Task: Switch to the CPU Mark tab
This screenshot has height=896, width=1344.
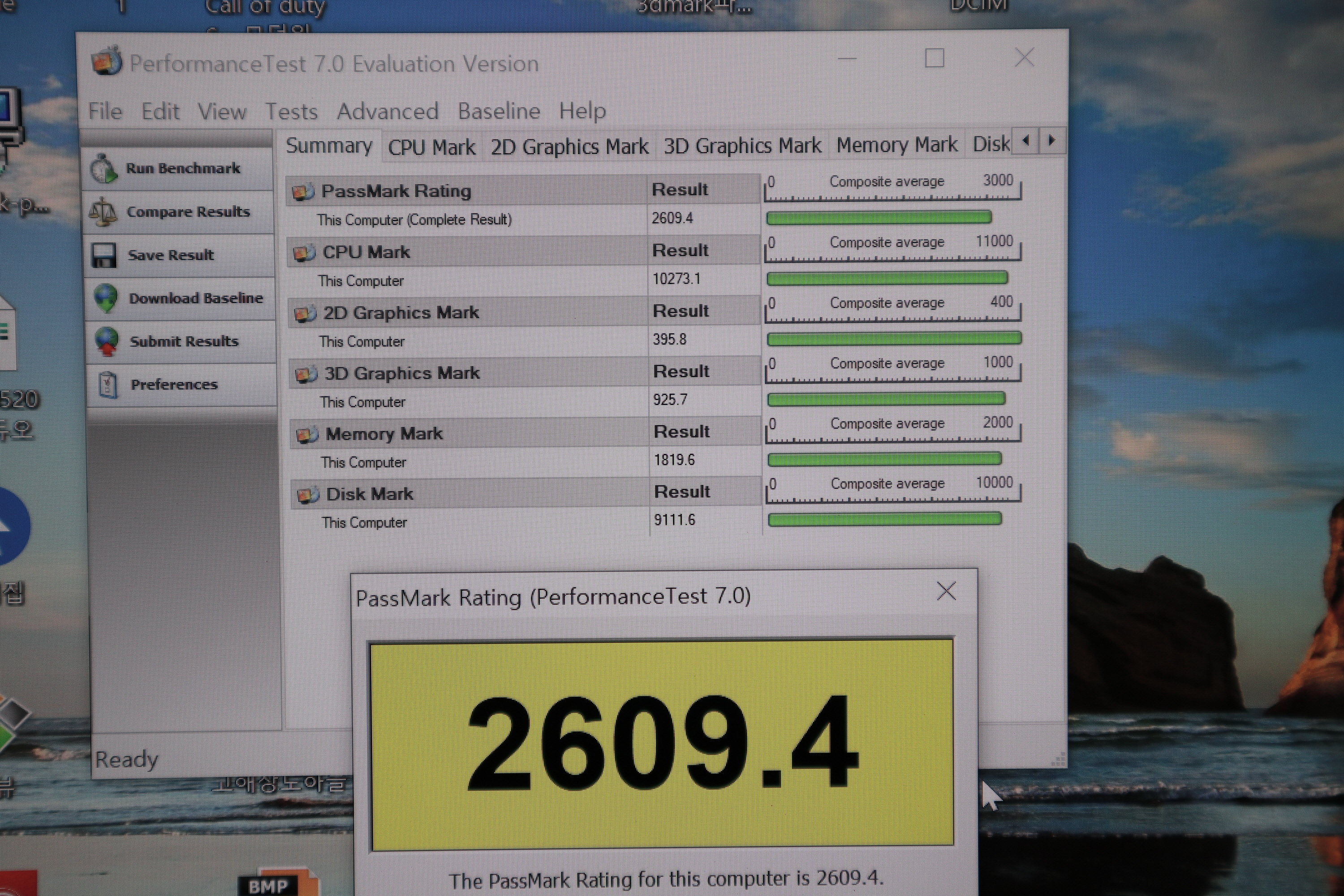Action: click(431, 147)
